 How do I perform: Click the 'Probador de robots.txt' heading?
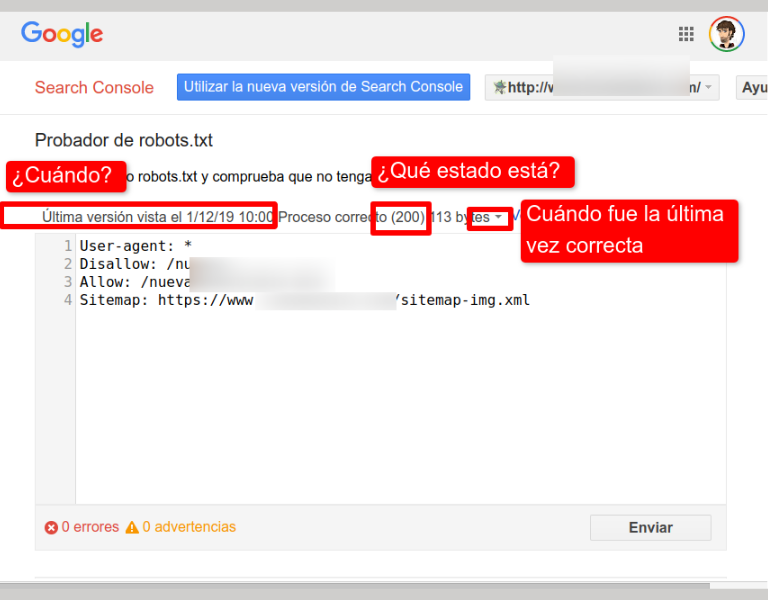point(123,141)
